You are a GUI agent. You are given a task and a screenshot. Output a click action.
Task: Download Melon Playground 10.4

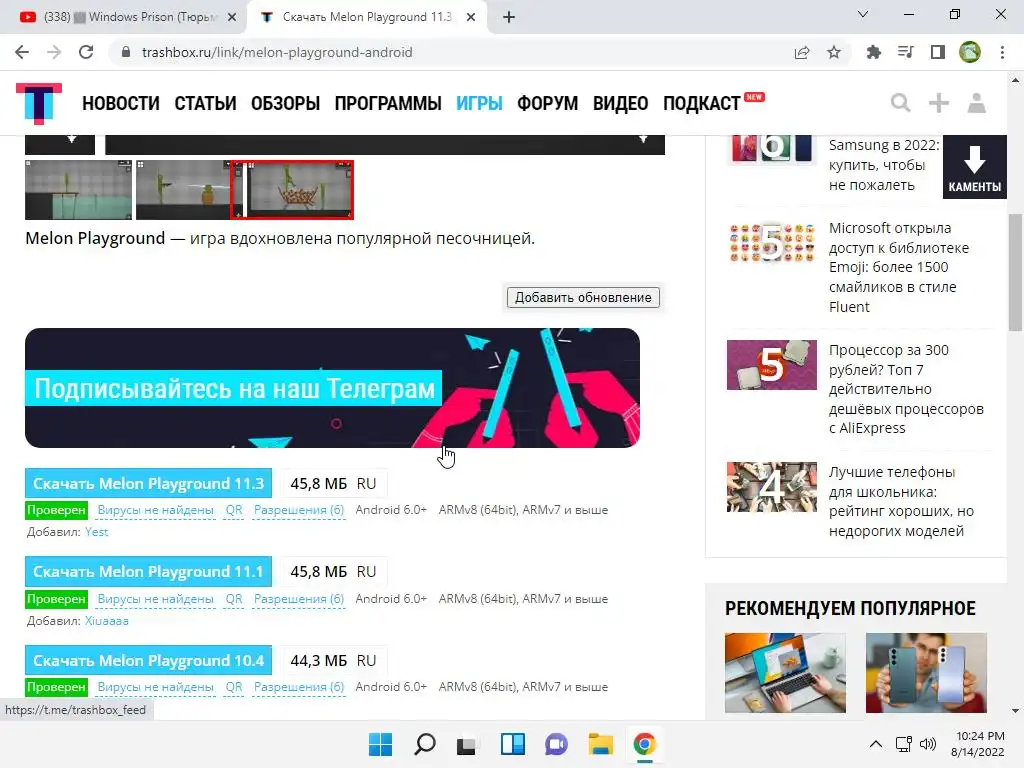148,660
